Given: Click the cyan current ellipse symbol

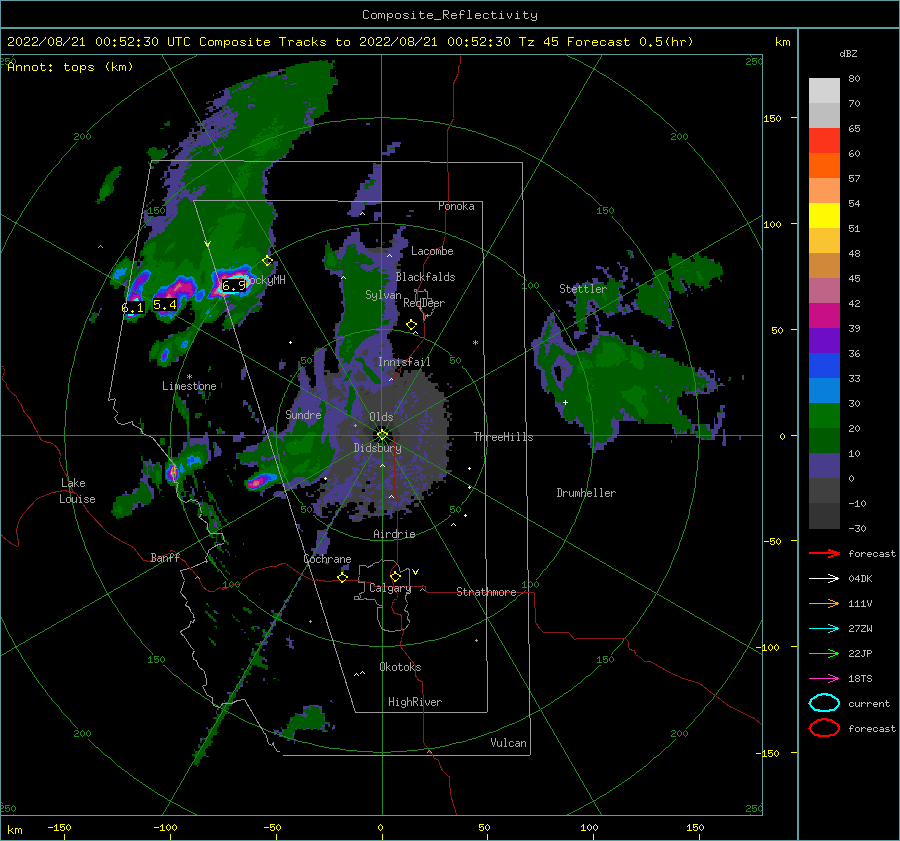Looking at the screenshot, I should coord(824,703).
